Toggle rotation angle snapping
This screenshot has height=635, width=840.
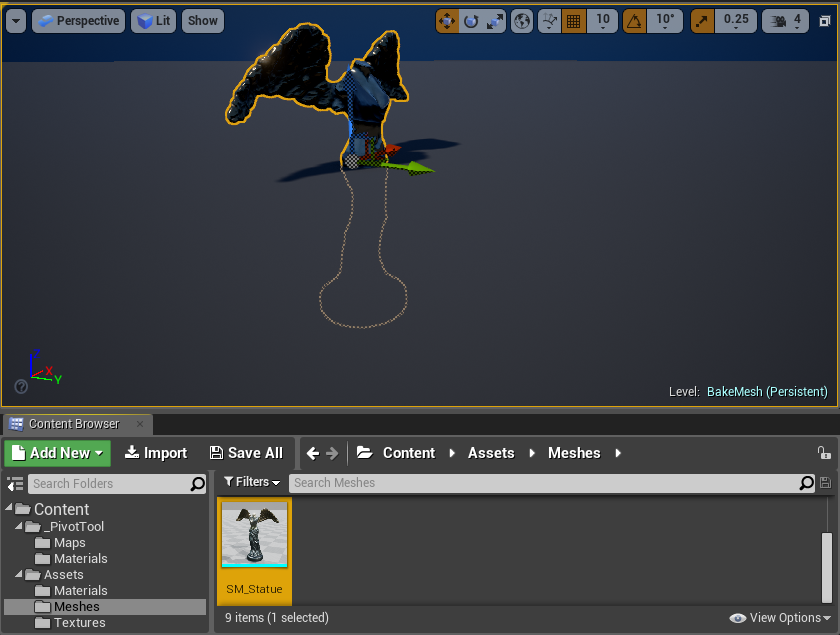point(634,21)
